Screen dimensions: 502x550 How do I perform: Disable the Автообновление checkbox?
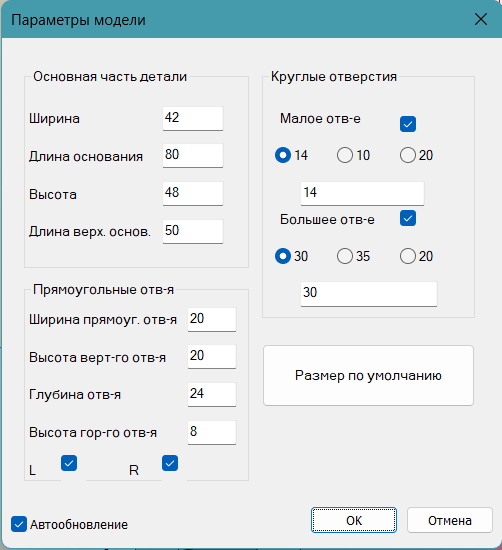(x=19, y=524)
